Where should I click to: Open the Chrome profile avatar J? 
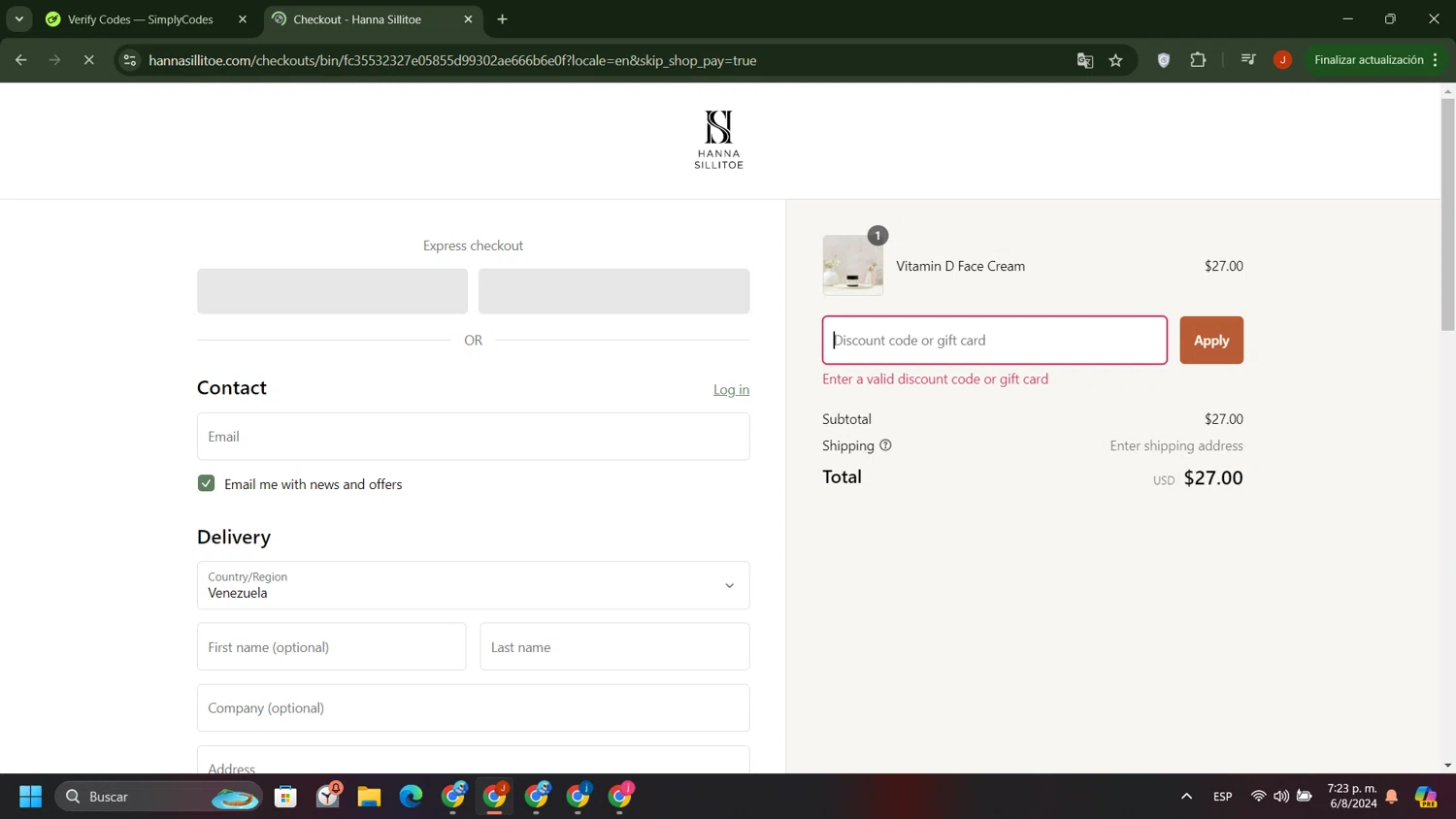click(x=1282, y=60)
